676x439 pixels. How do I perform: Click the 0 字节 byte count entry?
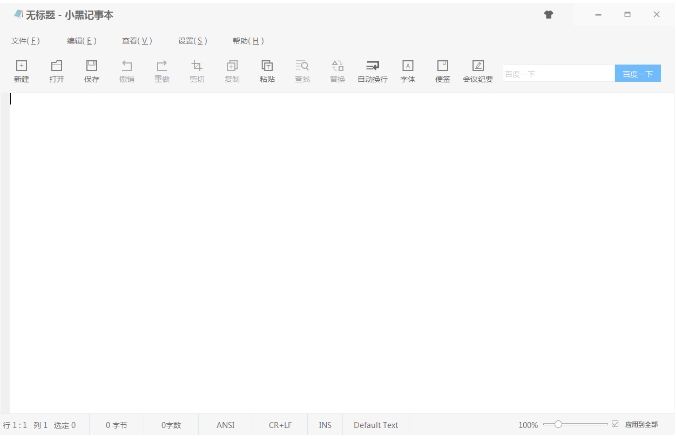click(x=116, y=425)
